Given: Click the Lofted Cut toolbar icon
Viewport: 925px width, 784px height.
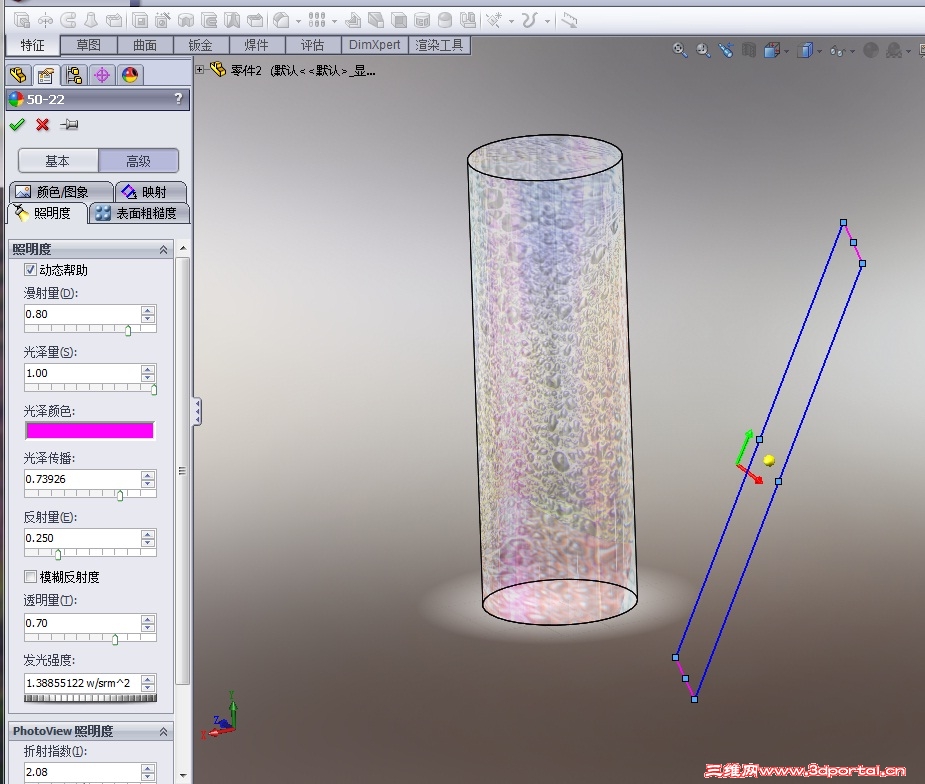Looking at the screenshot, I should (x=232, y=21).
